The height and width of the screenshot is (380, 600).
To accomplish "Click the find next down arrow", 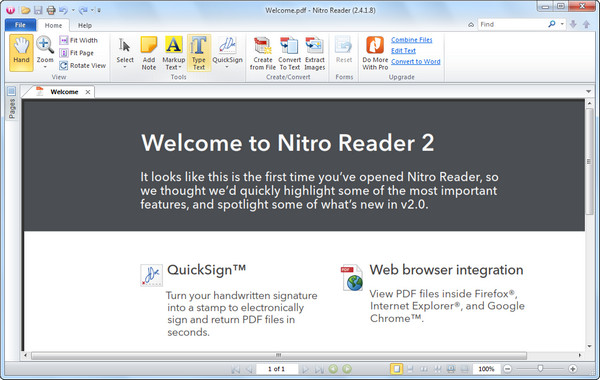I will pyautogui.click(x=573, y=24).
